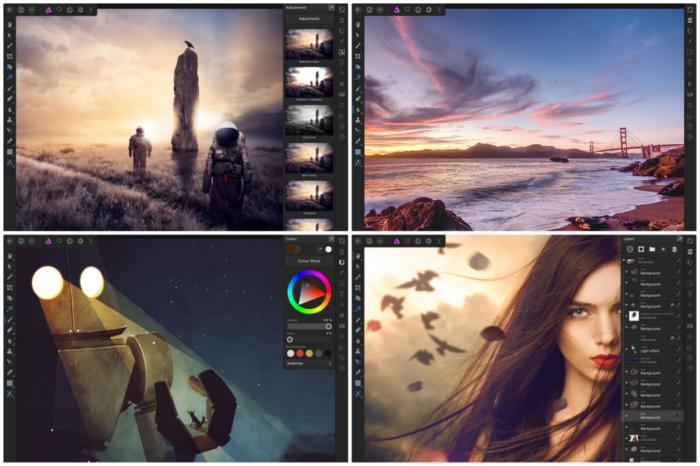
Task: Toggle visibility check of Light effect layer
Action: click(678, 350)
